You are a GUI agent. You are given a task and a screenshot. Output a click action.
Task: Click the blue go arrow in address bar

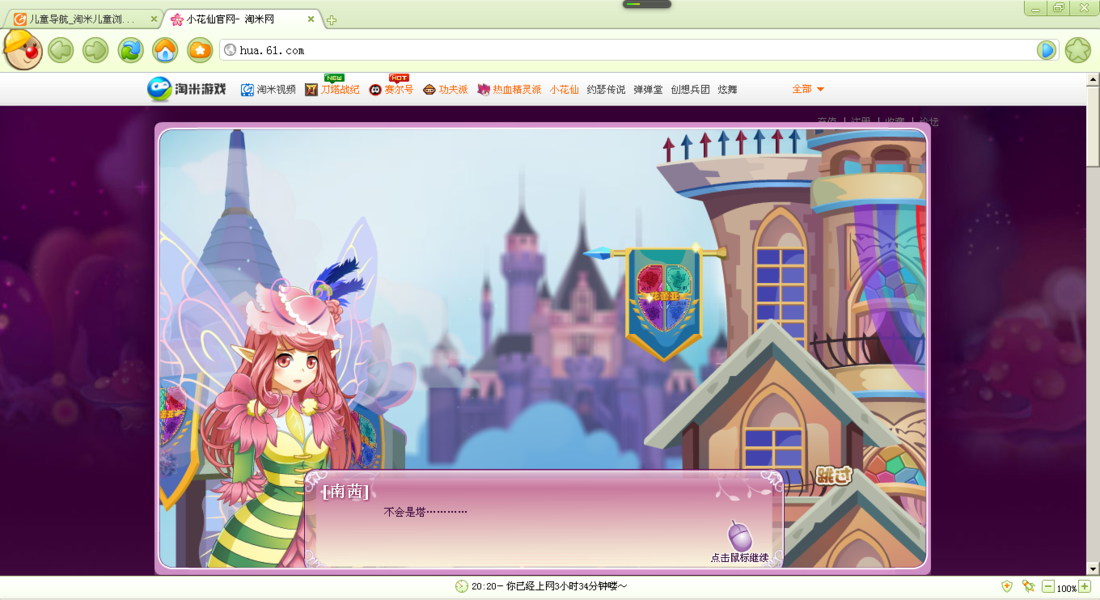1046,50
